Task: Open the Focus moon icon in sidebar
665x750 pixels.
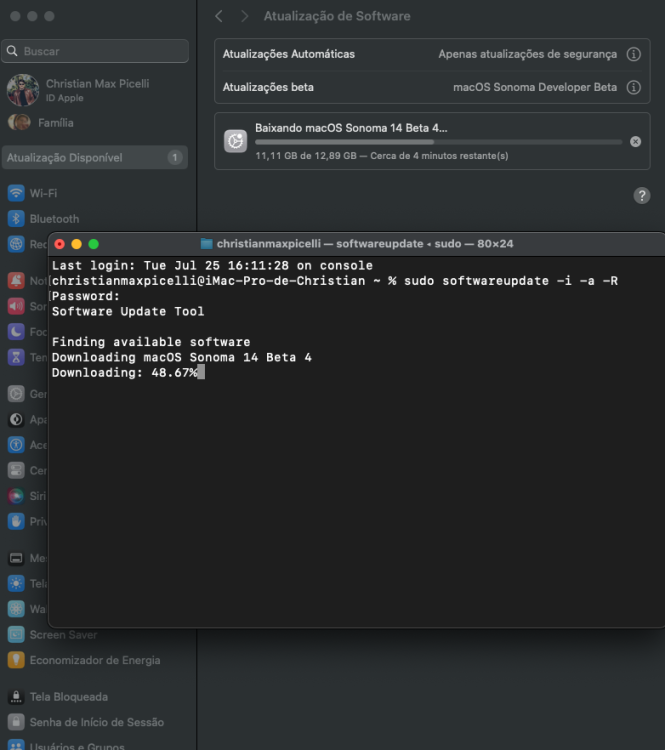Action: (x=16, y=331)
